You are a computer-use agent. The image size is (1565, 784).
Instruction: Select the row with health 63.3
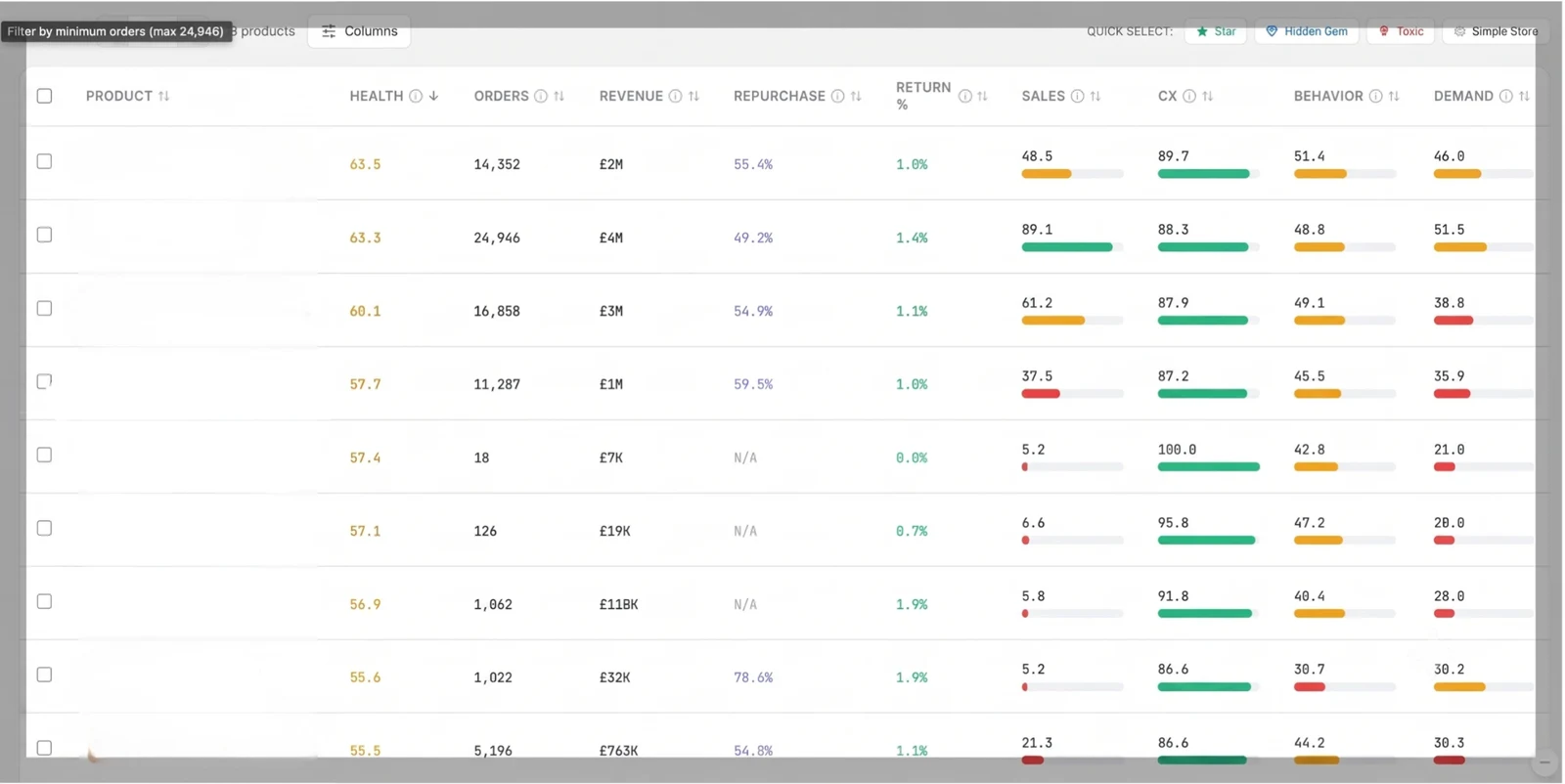click(x=44, y=235)
